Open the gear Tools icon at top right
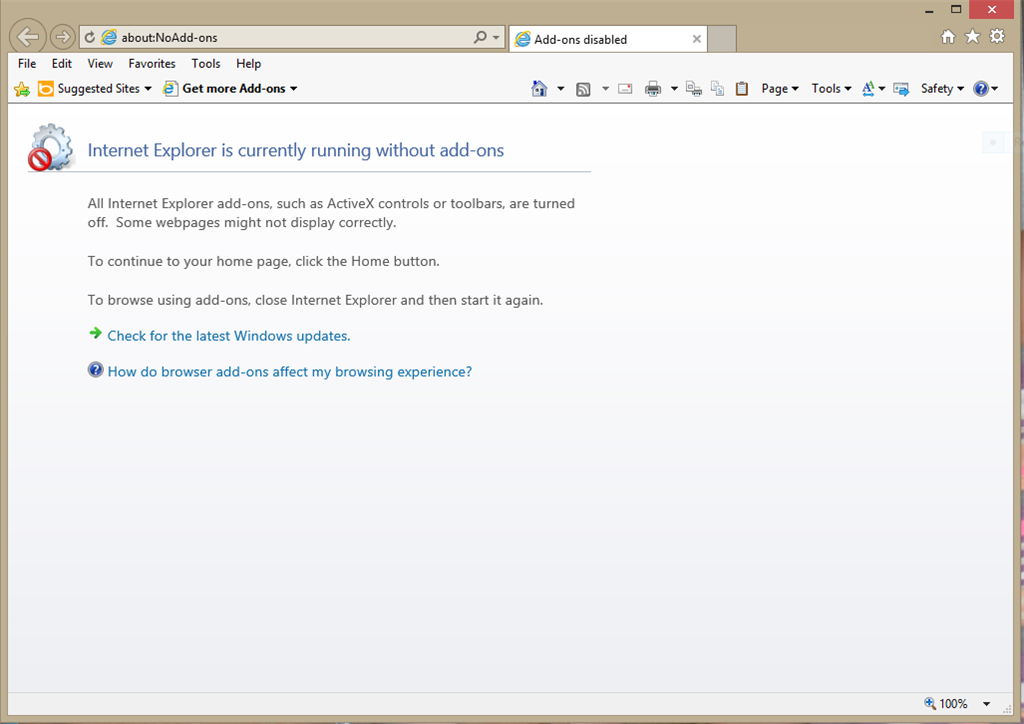Viewport: 1024px width, 724px height. point(997,37)
